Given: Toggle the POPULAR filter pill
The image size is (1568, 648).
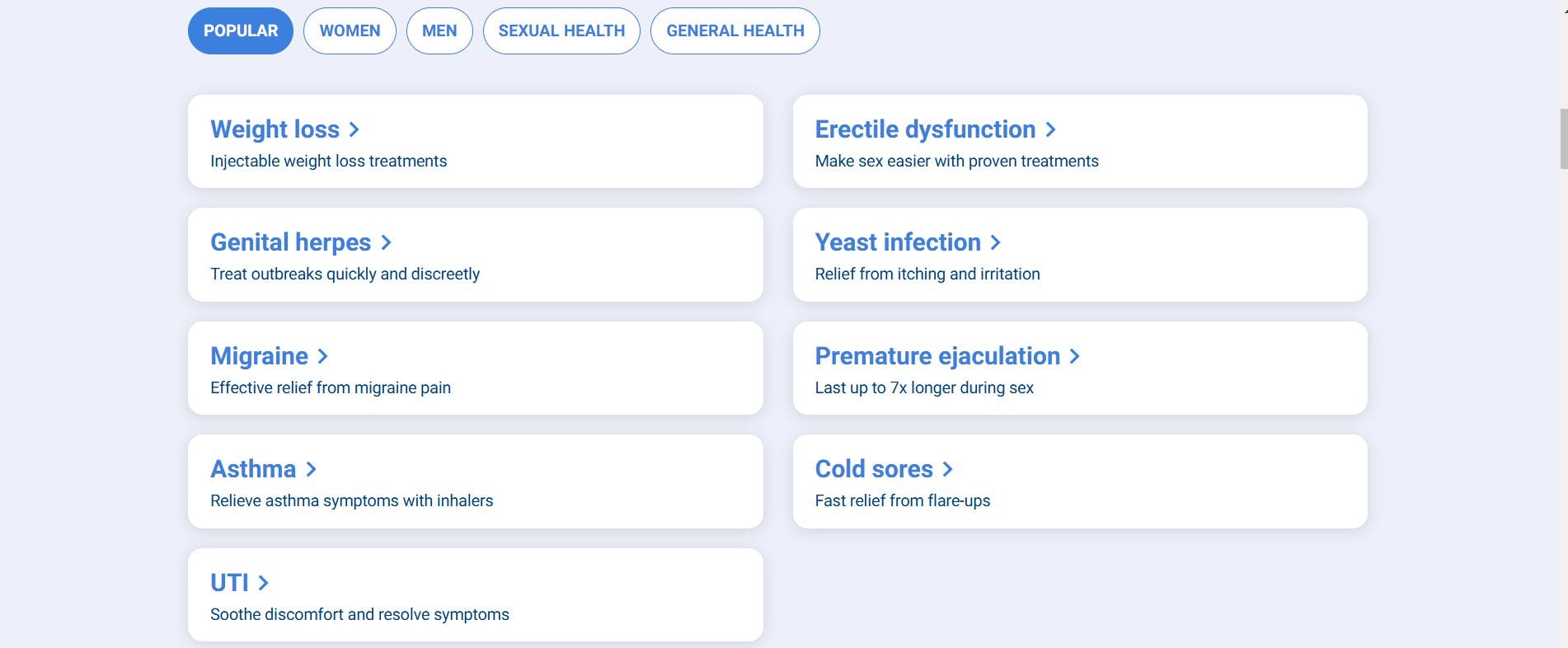Looking at the screenshot, I should 240,31.
